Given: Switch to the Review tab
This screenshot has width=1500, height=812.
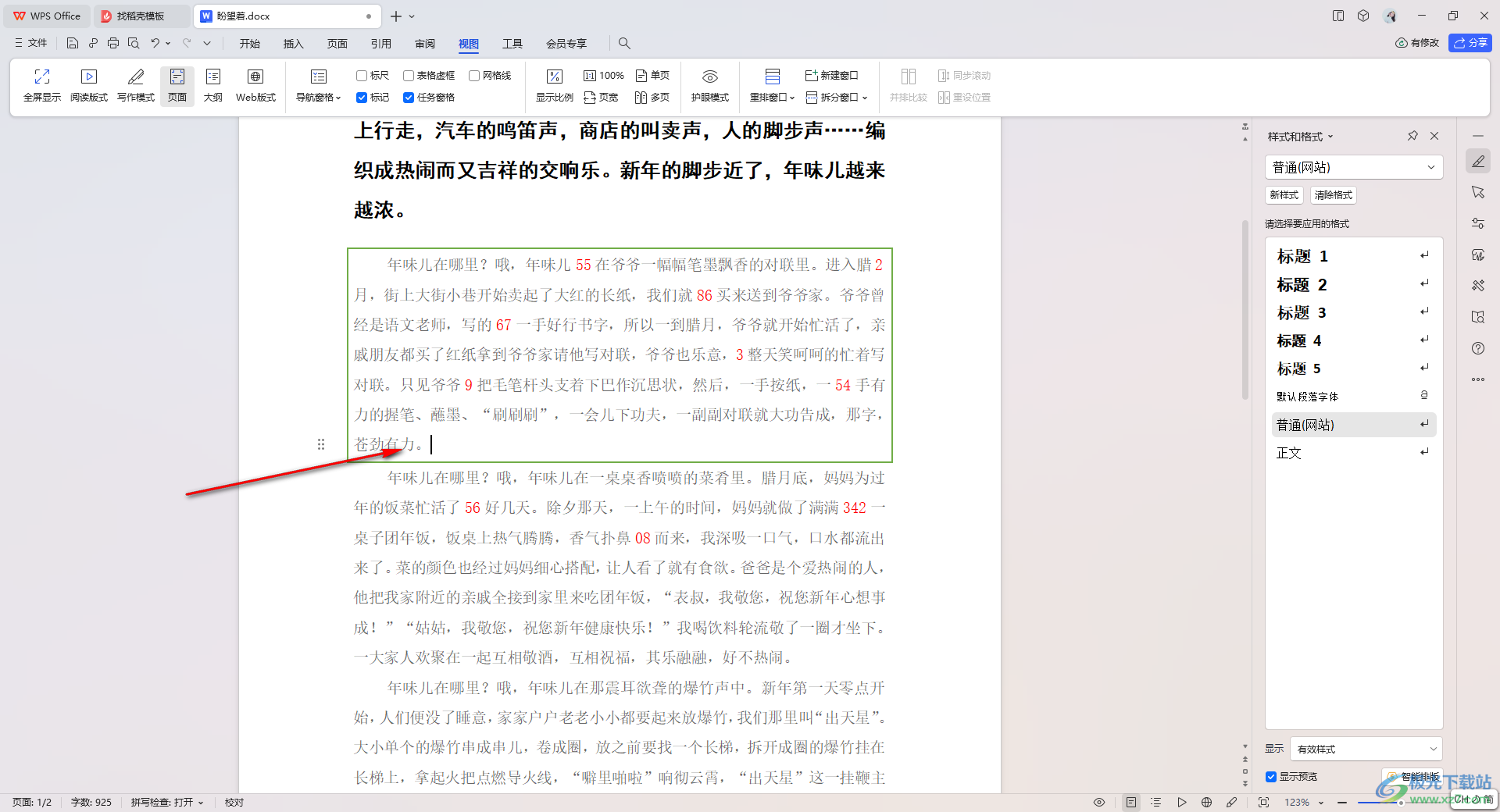Looking at the screenshot, I should 425,44.
